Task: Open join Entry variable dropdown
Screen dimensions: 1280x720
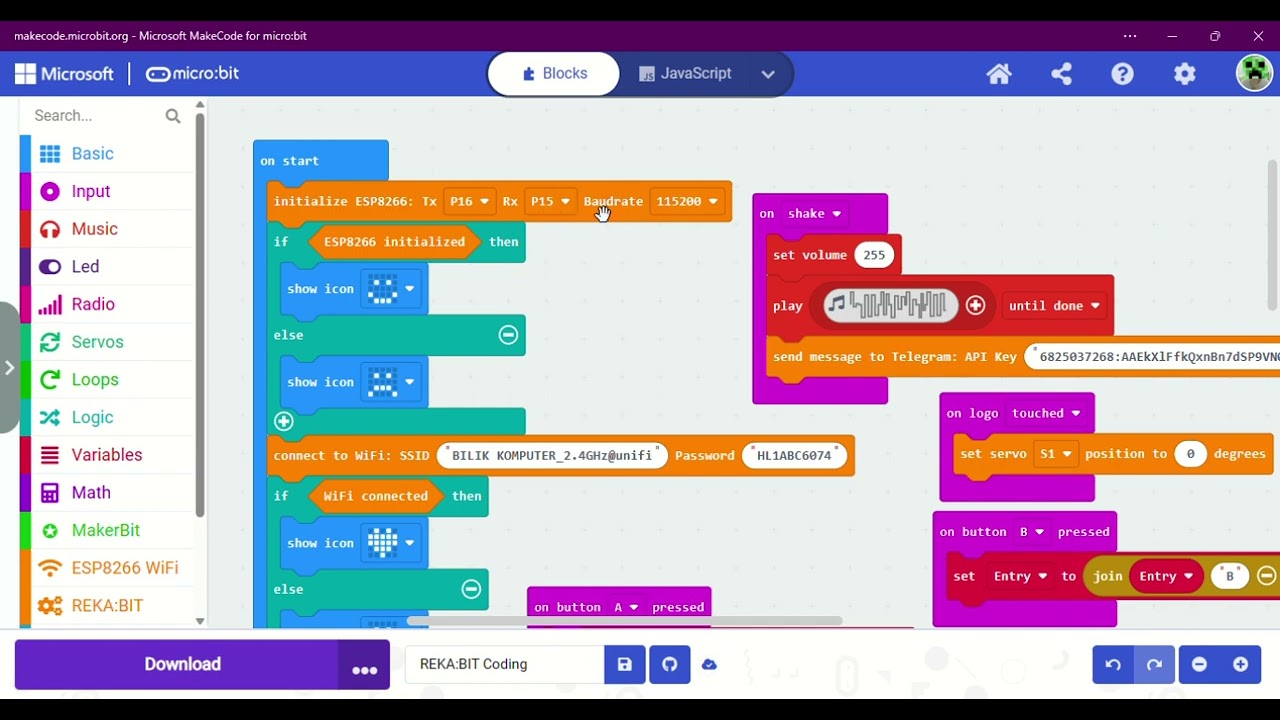Action: pos(1167,576)
